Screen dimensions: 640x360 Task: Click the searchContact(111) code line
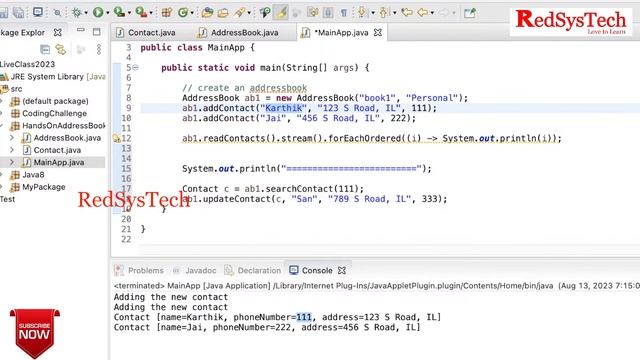click(273, 189)
